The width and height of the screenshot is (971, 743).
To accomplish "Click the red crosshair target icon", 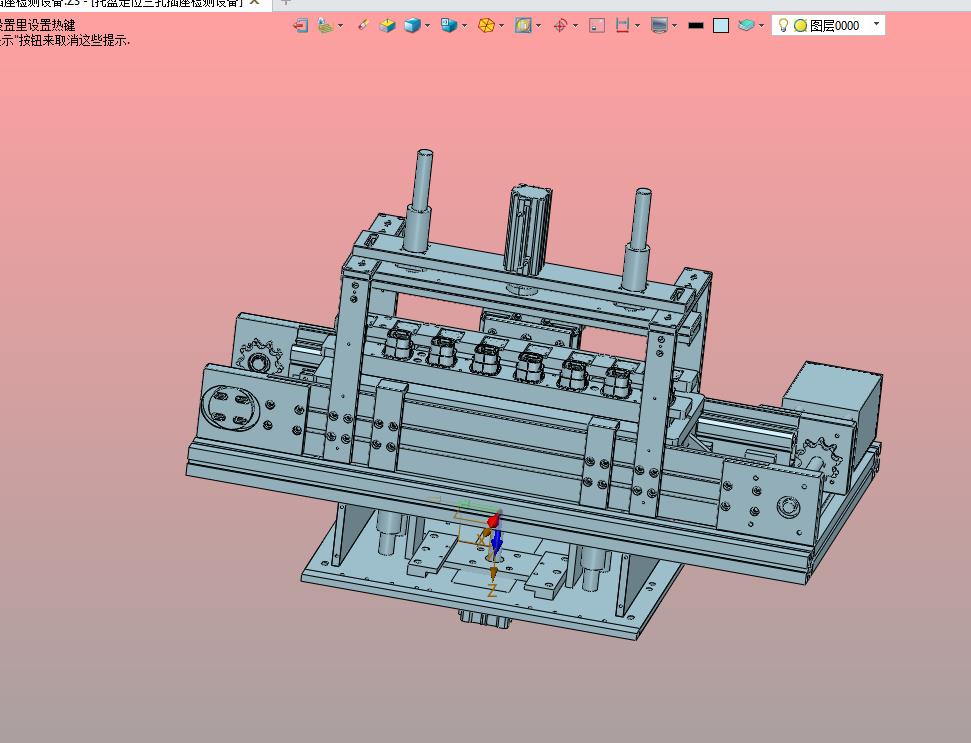I will pos(560,25).
